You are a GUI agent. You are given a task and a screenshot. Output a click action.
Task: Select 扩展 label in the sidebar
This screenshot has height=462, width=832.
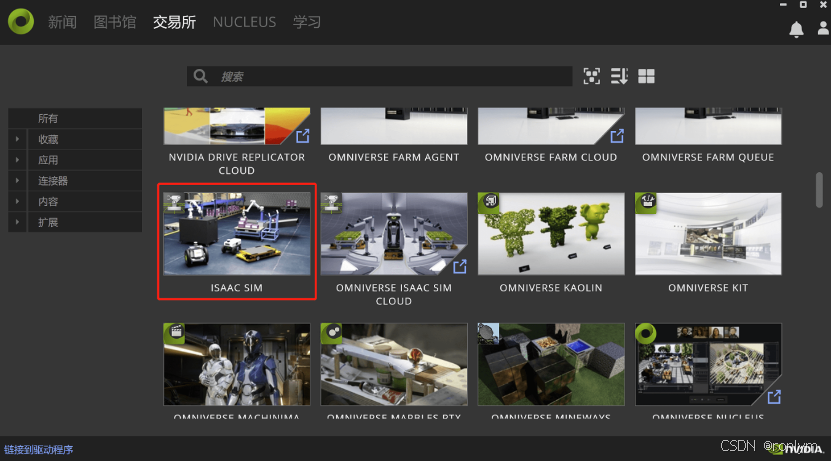click(48, 223)
